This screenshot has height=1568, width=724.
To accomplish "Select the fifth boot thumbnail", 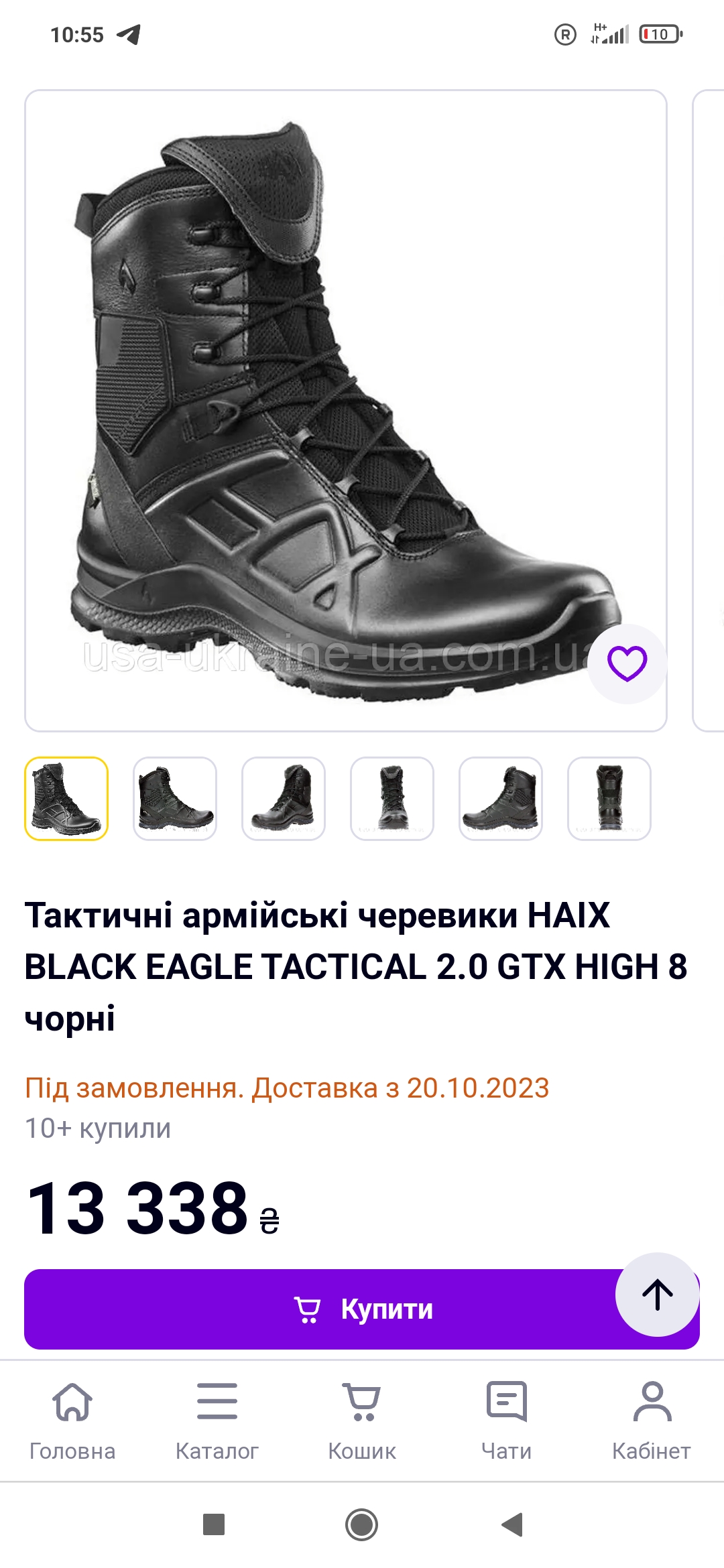I will pyautogui.click(x=501, y=799).
